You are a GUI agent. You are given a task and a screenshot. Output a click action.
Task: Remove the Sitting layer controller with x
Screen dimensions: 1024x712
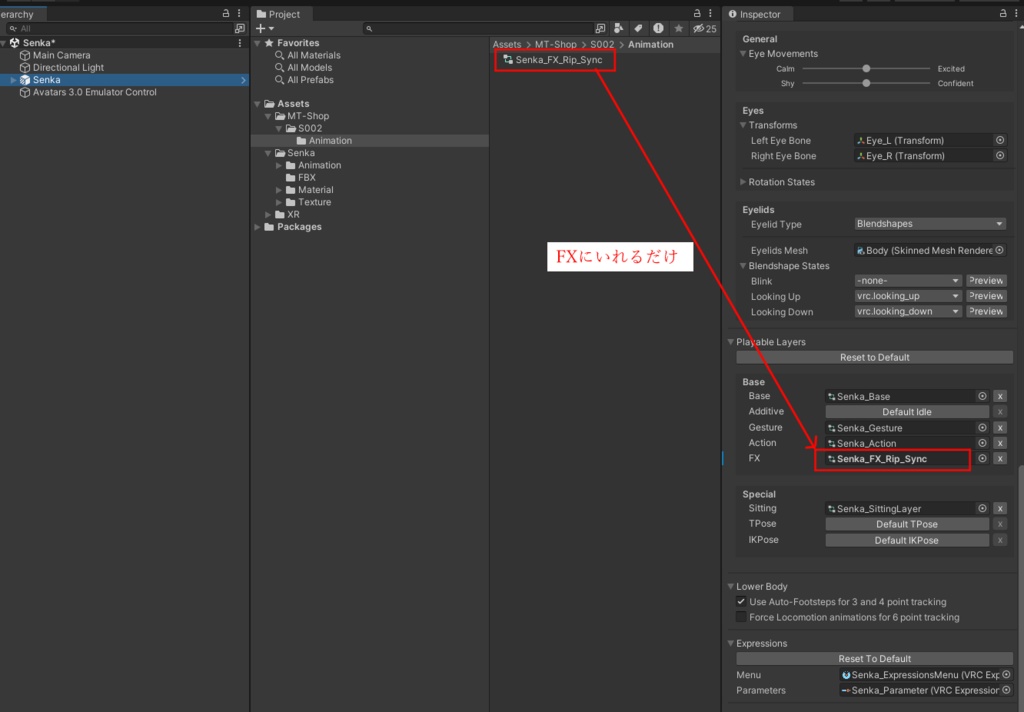1000,508
